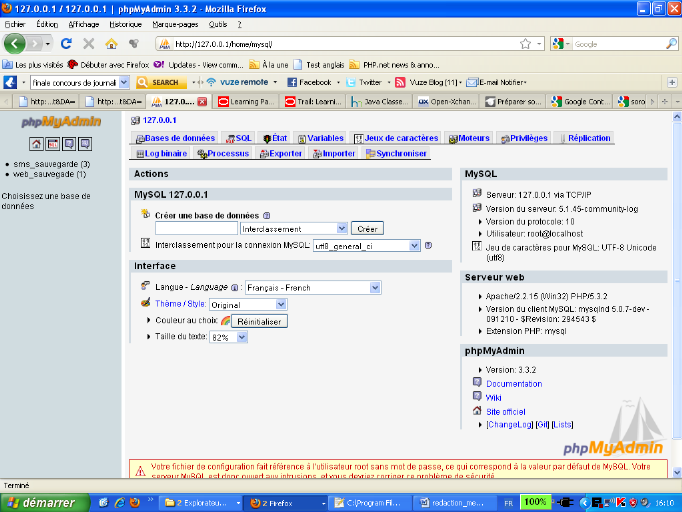Close the 127.0... tab with red X

(x=202, y=101)
